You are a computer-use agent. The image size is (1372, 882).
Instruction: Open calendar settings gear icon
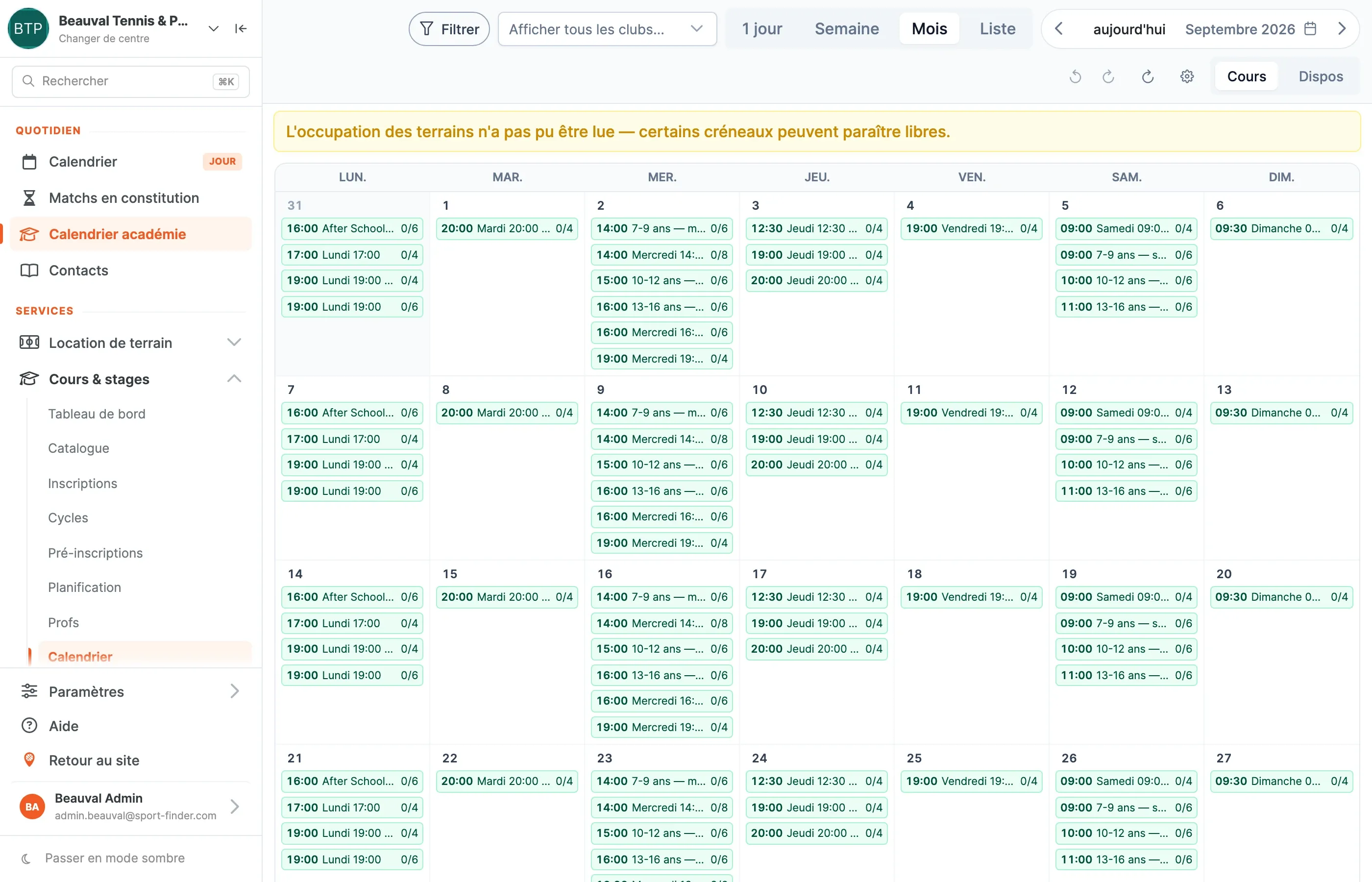tap(1187, 77)
